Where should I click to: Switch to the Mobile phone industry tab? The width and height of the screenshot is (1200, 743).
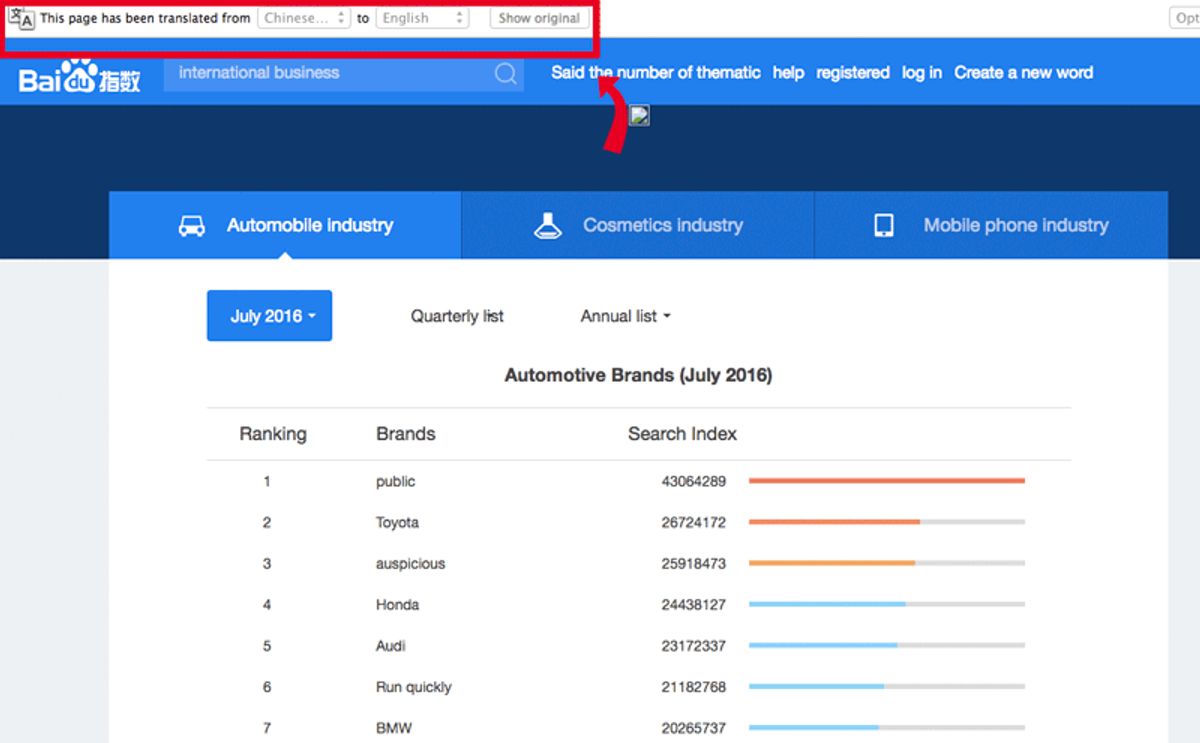(991, 225)
